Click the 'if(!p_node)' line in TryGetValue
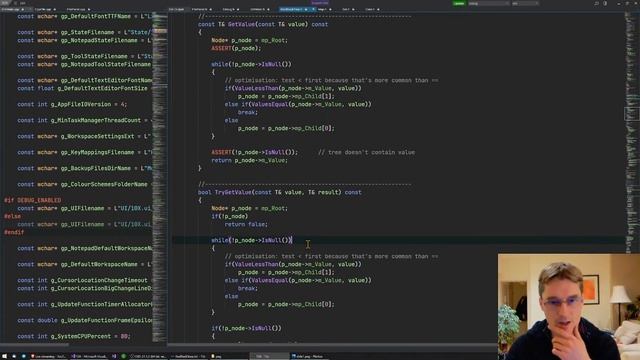This screenshot has width=640, height=360. pos(229,216)
